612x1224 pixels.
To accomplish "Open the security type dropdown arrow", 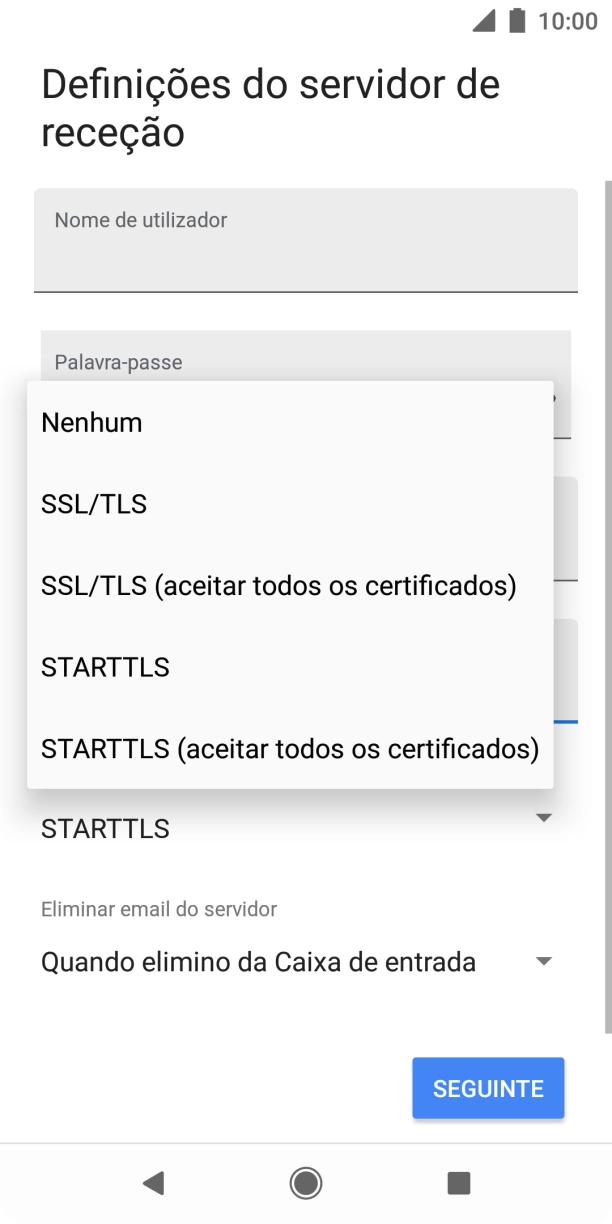I will click(x=541, y=817).
